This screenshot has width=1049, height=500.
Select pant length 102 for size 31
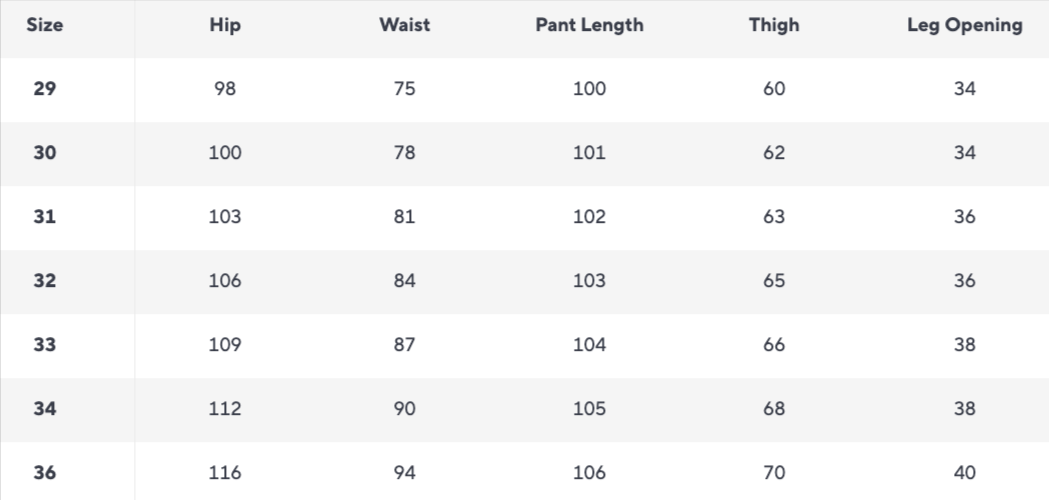coord(589,217)
